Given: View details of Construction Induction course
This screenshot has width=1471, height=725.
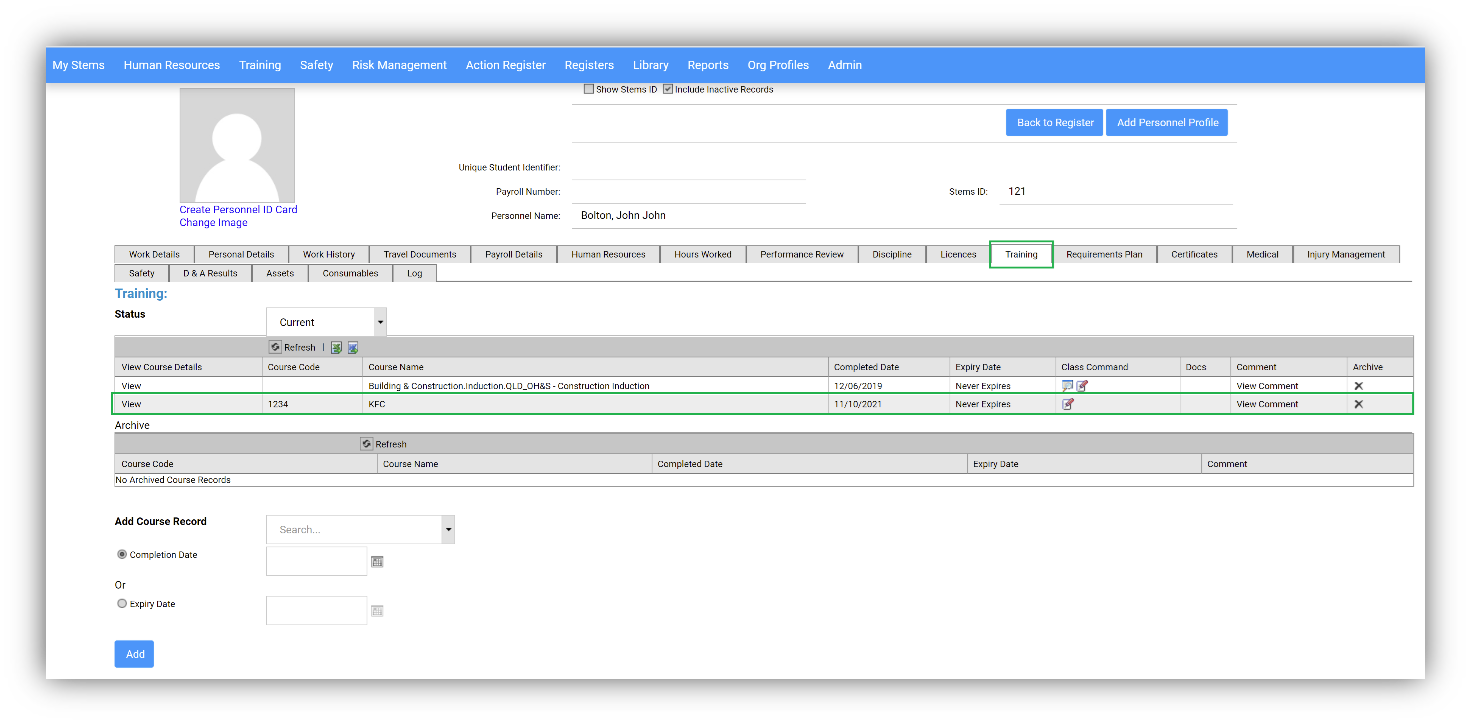Looking at the screenshot, I should pos(131,386).
